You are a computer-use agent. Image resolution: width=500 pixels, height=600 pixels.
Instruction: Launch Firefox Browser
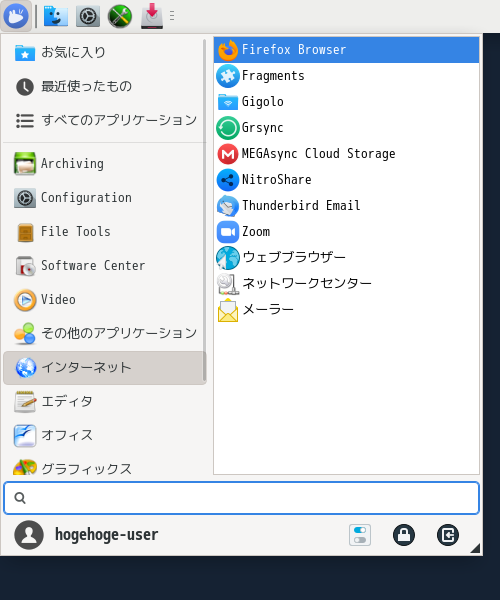pyautogui.click(x=346, y=50)
